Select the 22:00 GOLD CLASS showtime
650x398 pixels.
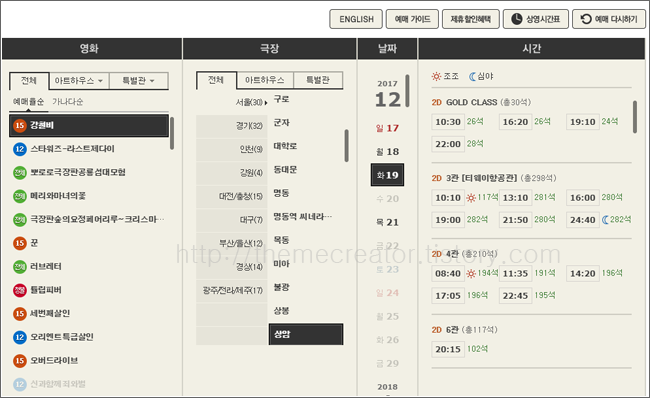(x=448, y=144)
